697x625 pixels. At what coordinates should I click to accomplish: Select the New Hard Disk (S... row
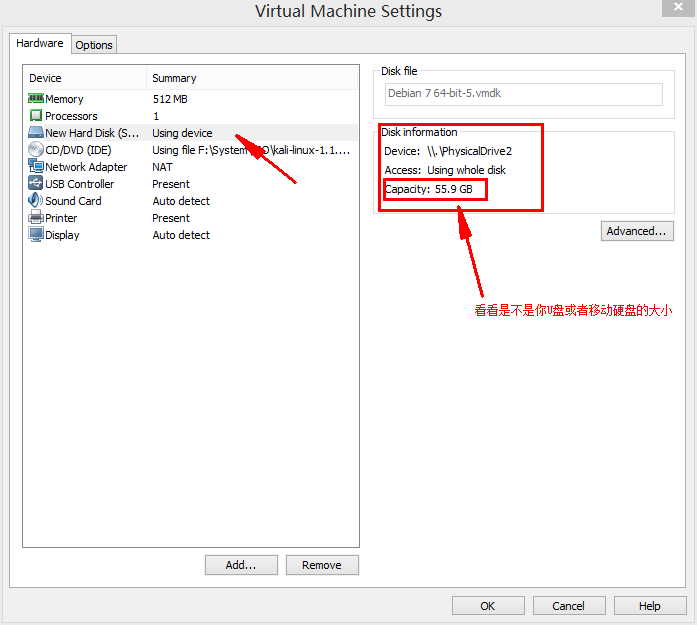pos(191,133)
